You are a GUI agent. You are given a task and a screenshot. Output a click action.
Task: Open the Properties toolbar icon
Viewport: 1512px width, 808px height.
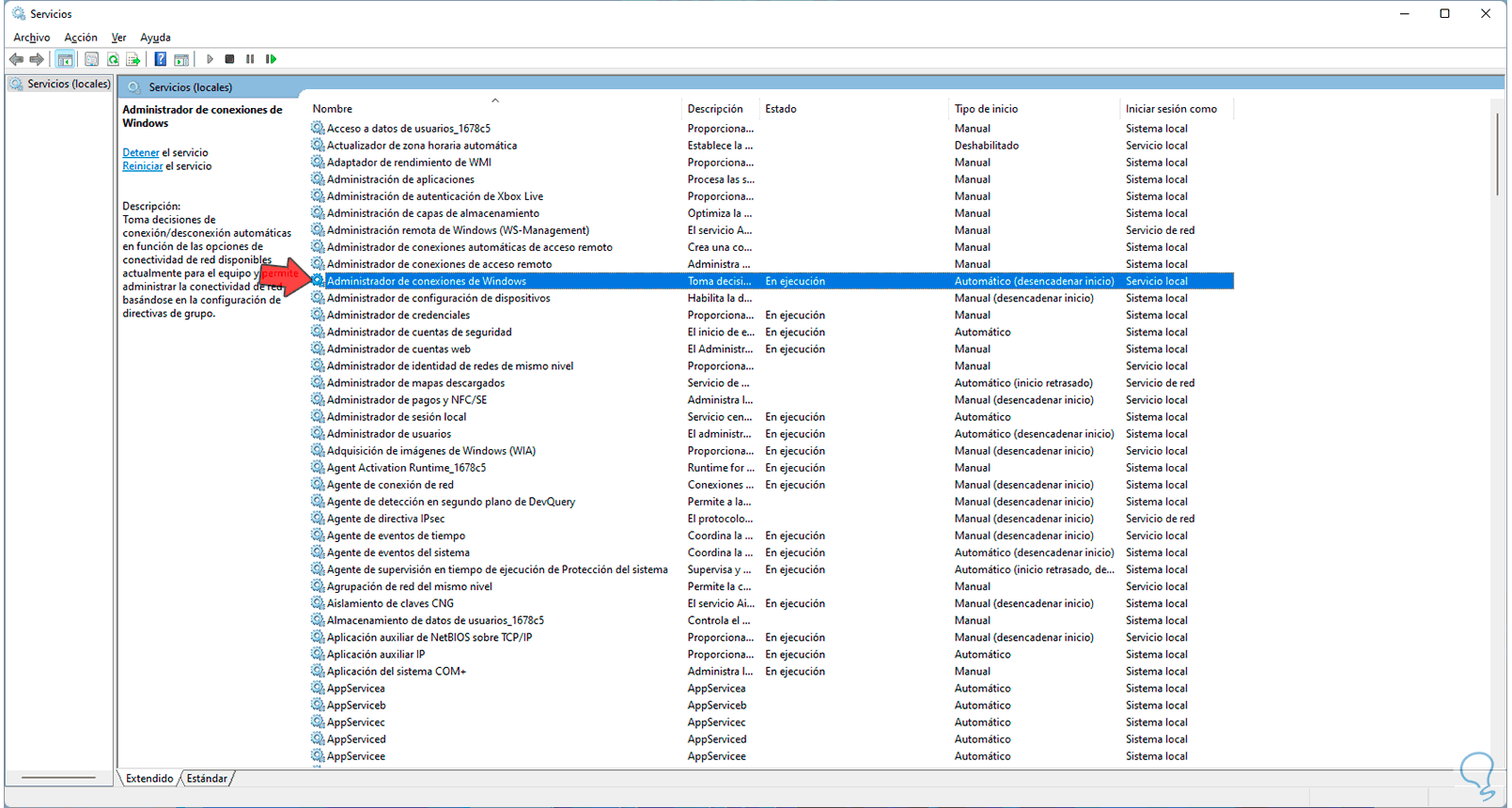pyautogui.click(x=91, y=59)
